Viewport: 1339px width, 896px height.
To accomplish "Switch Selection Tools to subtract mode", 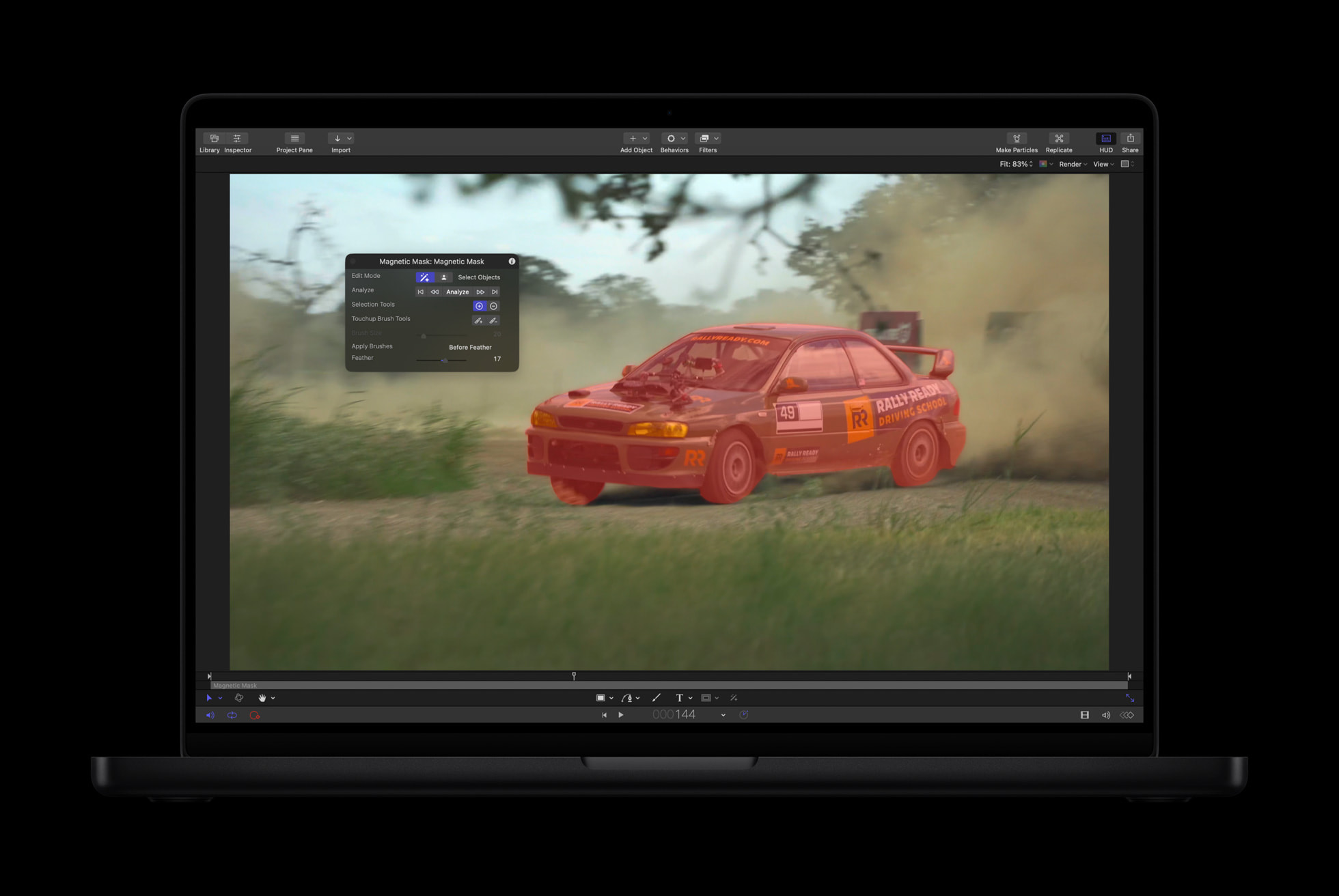I will tap(493, 306).
